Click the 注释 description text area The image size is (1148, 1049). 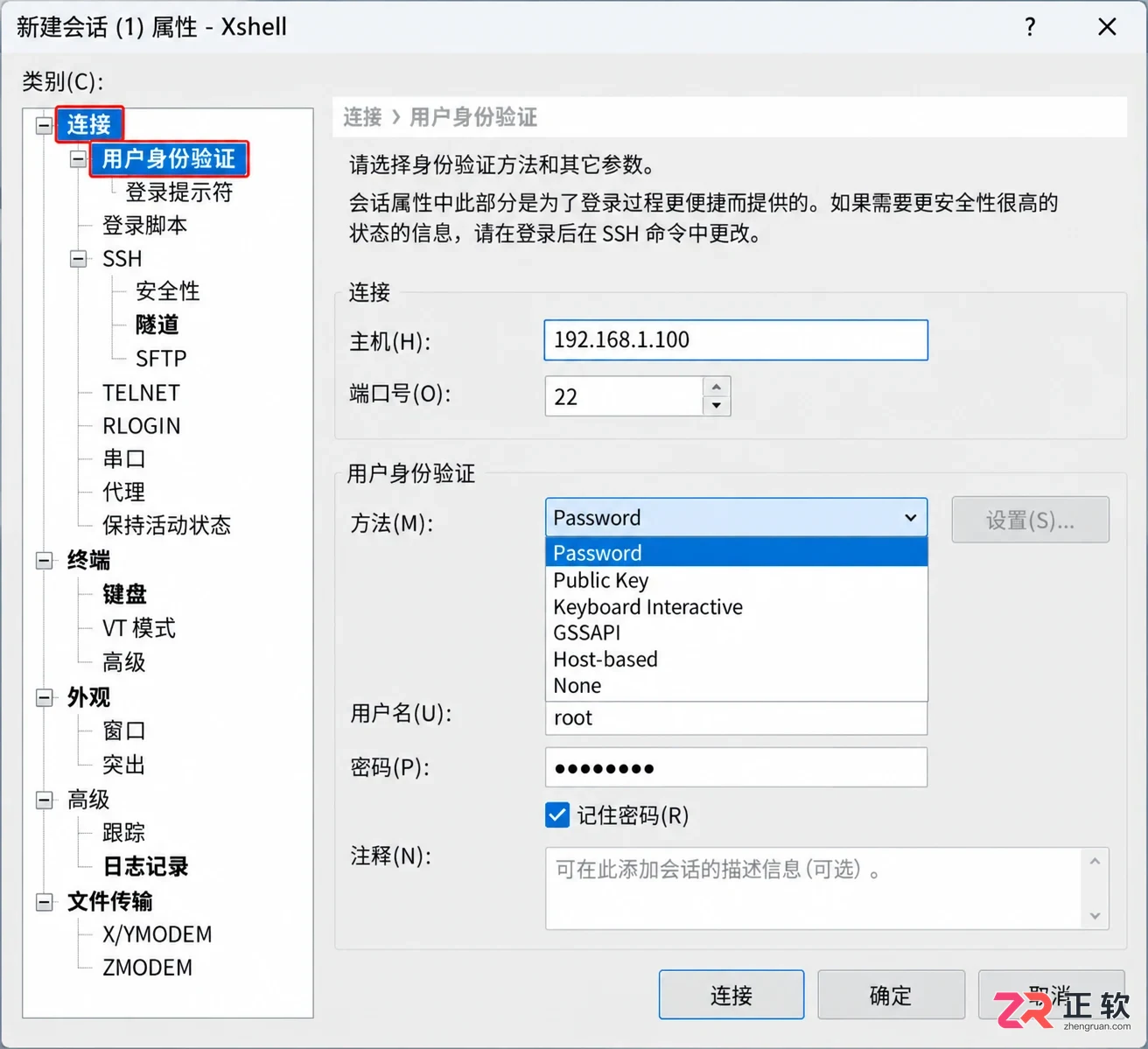(x=814, y=888)
